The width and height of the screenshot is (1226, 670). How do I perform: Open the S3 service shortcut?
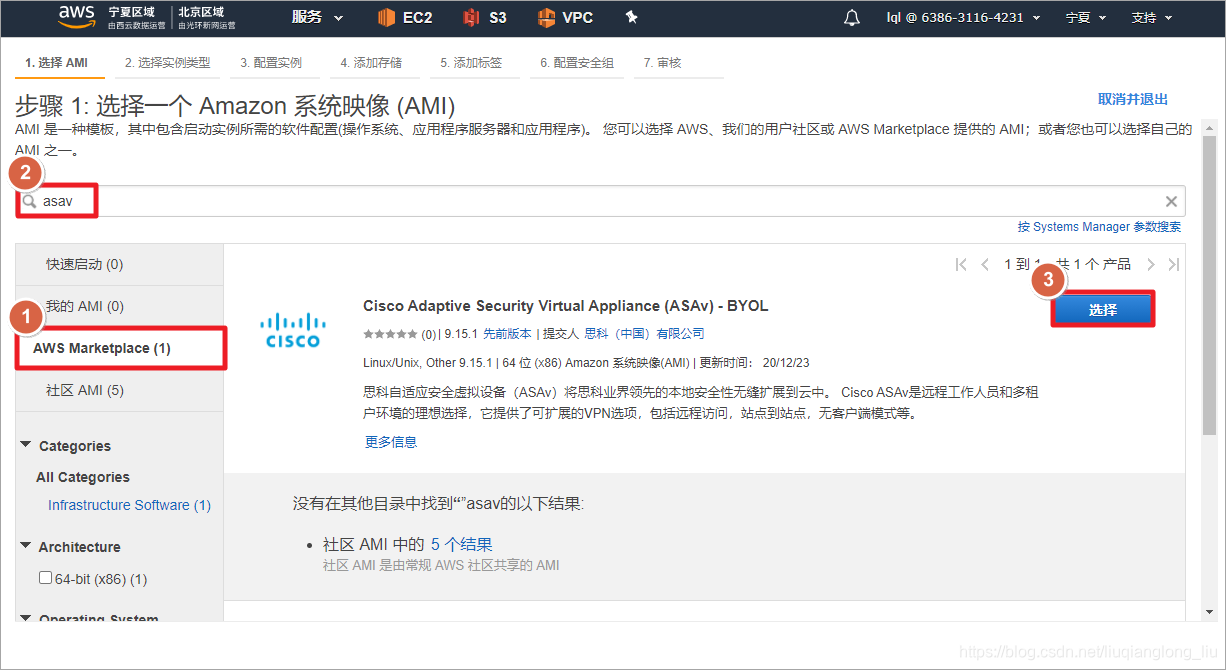485,18
